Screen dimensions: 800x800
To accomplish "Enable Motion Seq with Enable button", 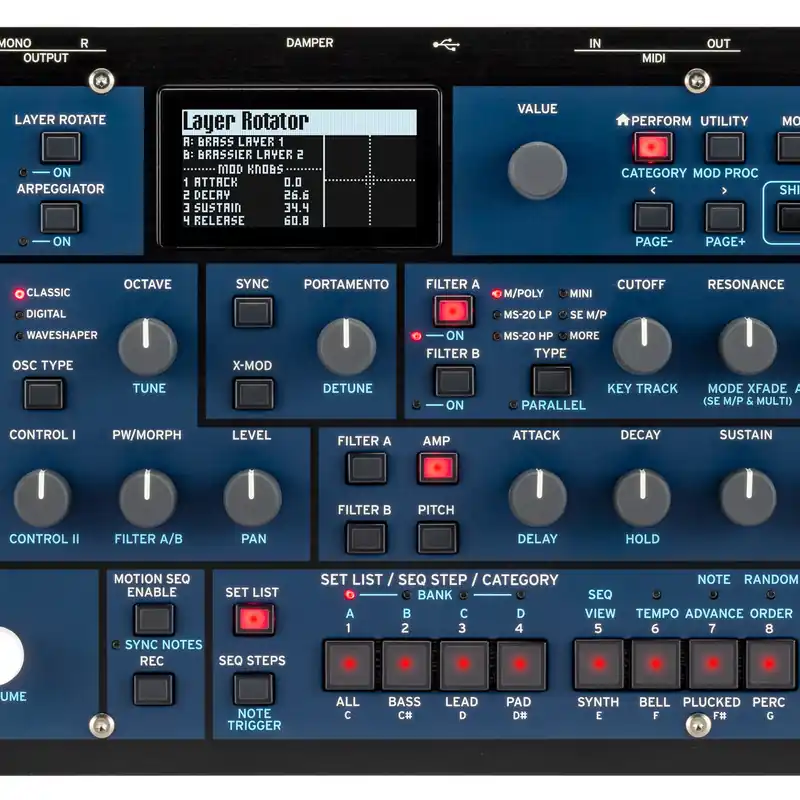I will [153, 619].
